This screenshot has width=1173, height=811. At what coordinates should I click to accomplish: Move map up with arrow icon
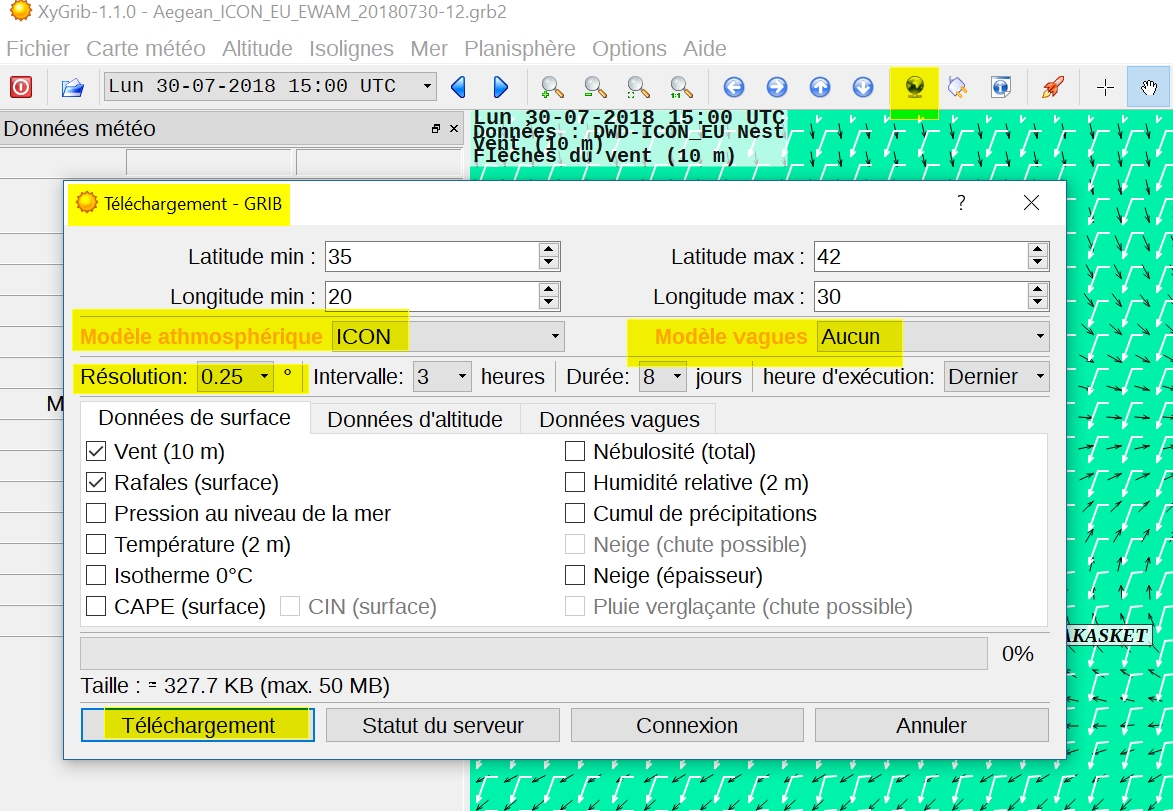pyautogui.click(x=820, y=87)
